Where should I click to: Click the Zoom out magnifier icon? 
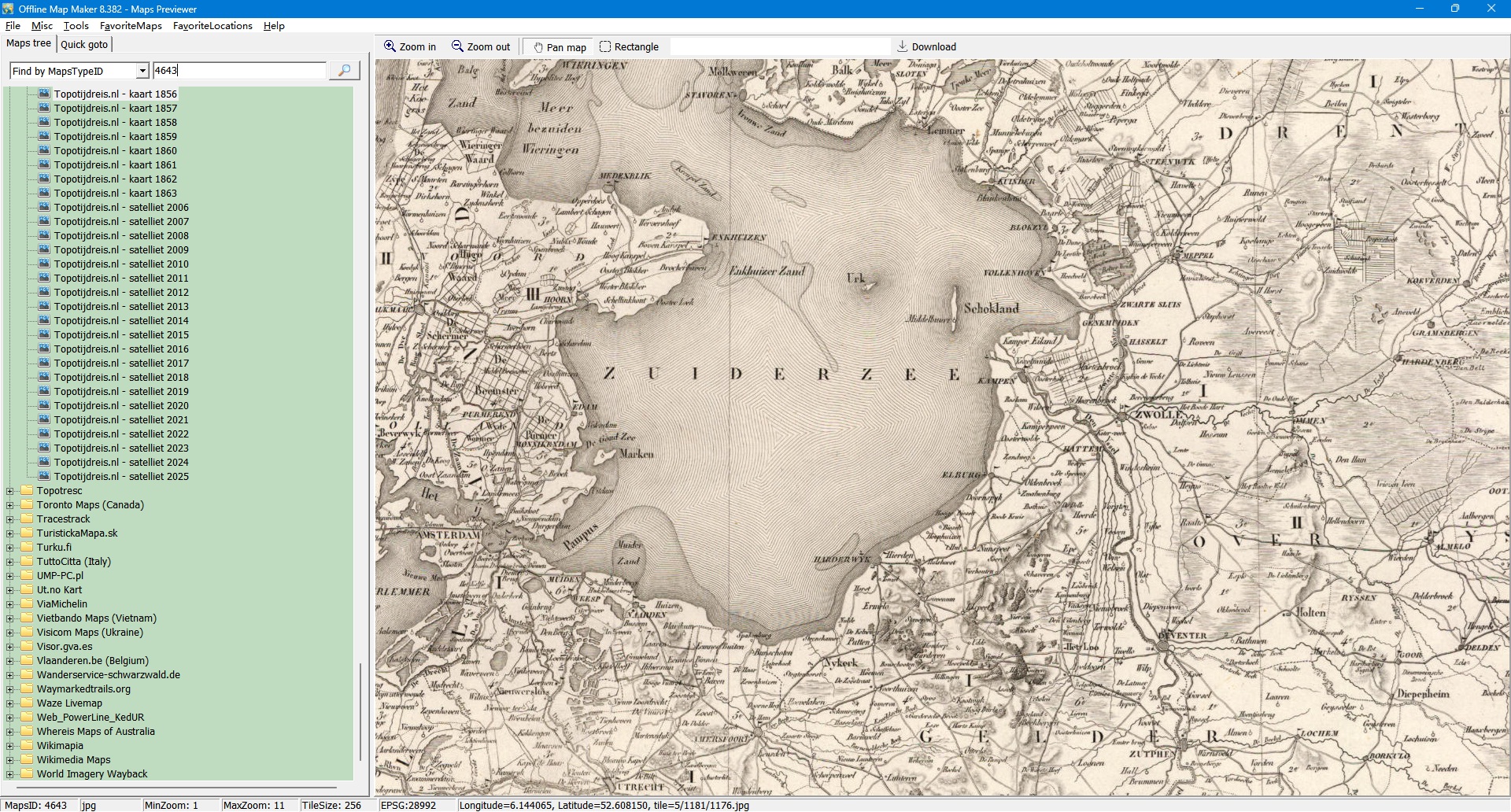[x=457, y=46]
